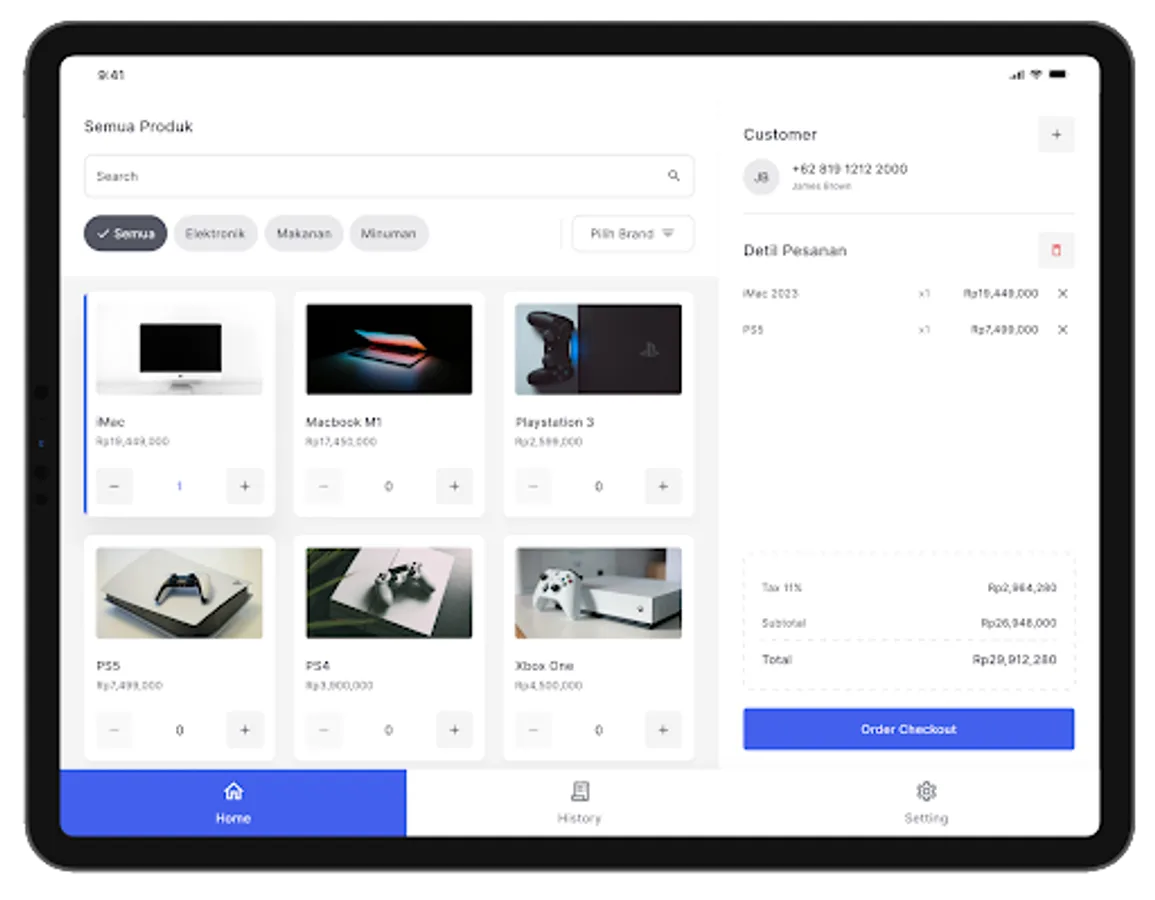
Task: Click the Tax 11% amount
Action: pyautogui.click(x=1022, y=587)
